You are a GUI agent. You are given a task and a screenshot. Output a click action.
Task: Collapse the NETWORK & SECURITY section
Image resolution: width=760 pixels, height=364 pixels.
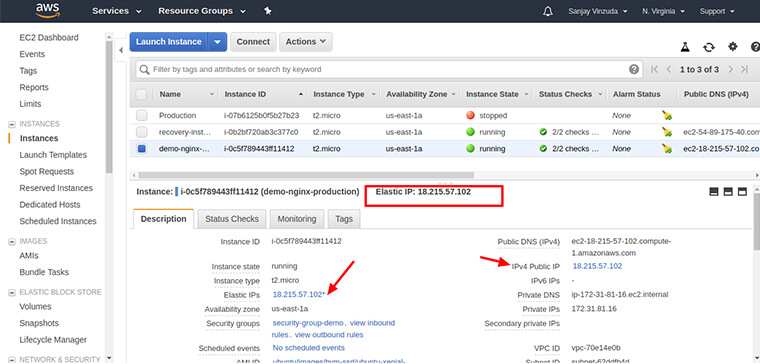[12, 360]
